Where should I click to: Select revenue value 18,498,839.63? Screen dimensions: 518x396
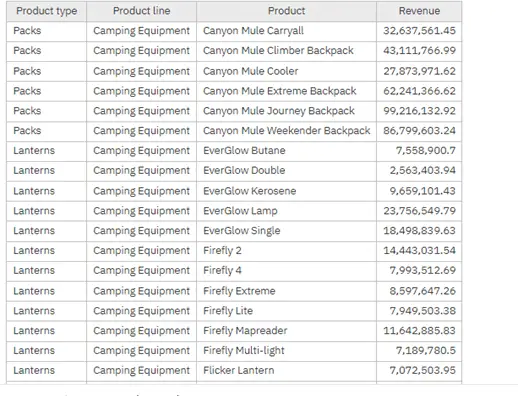[x=419, y=231]
